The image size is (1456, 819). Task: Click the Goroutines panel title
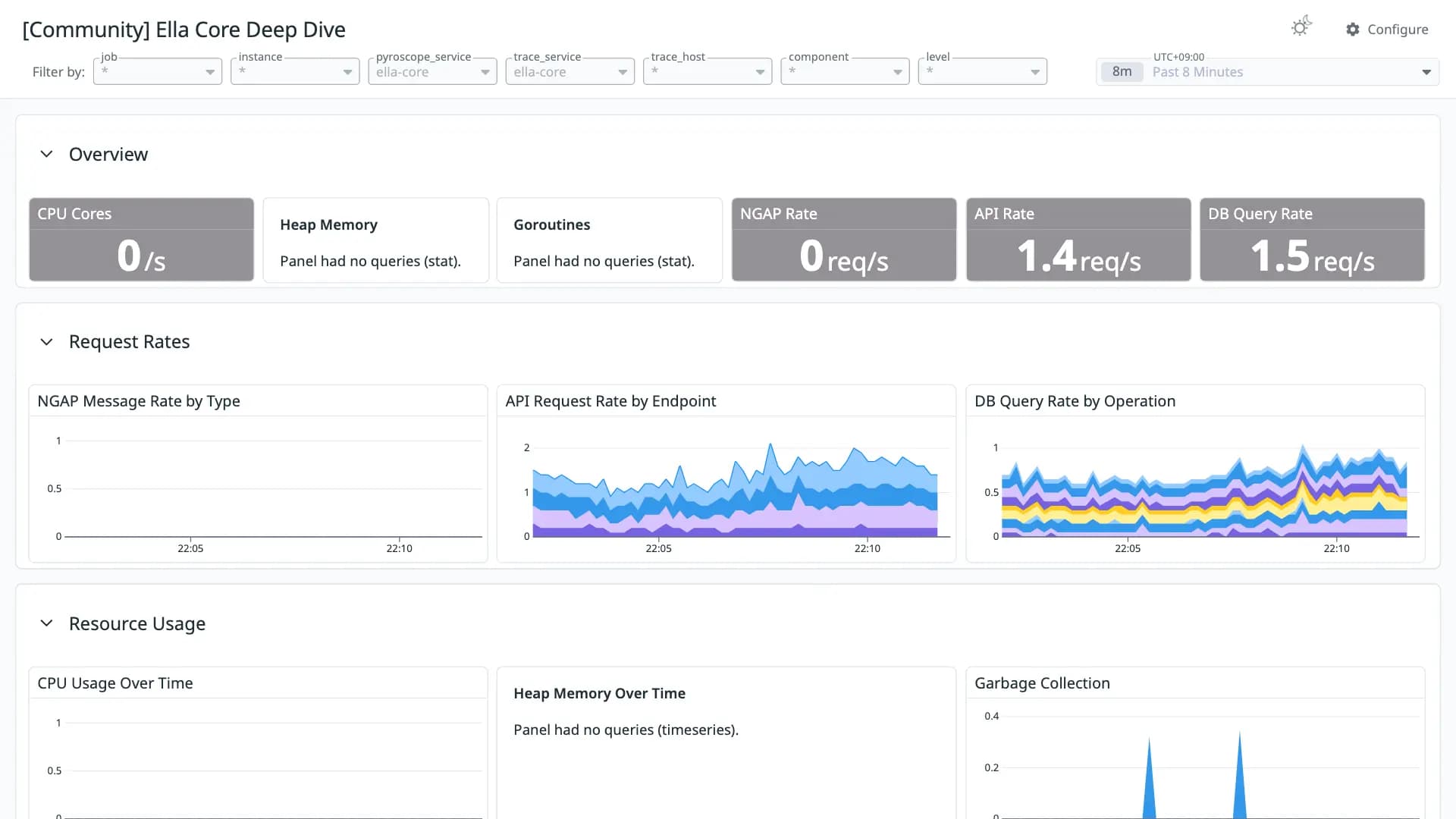click(551, 225)
